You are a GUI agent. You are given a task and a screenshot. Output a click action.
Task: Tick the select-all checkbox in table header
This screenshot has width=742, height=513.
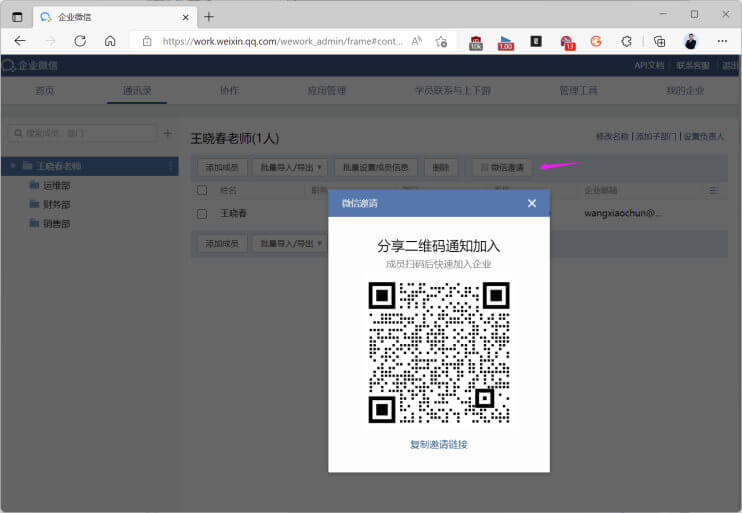(x=202, y=190)
